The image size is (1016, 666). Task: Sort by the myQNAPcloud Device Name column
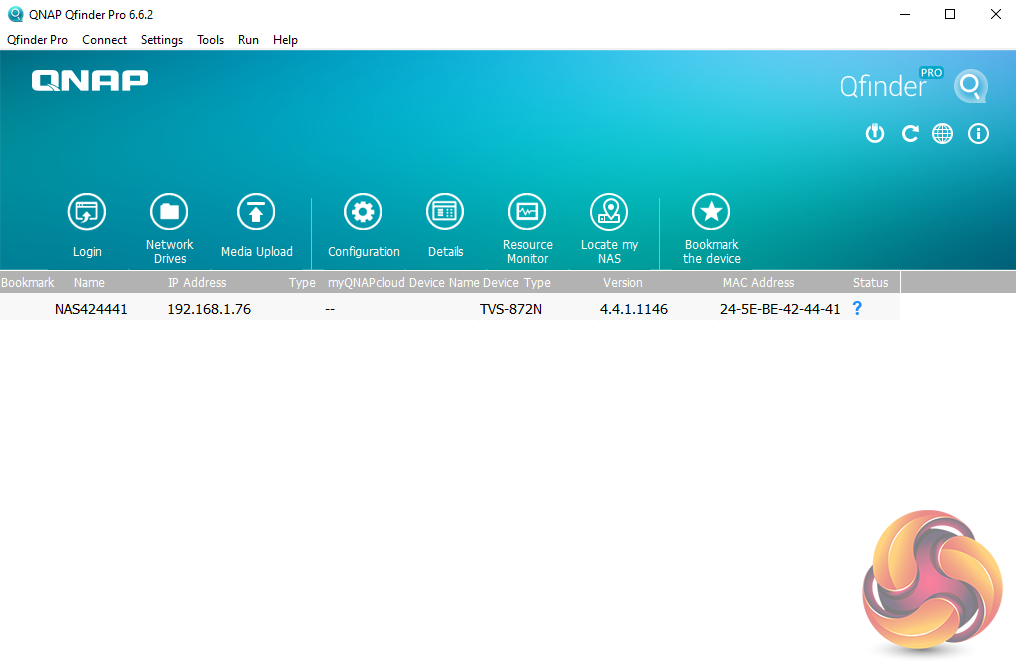[404, 282]
